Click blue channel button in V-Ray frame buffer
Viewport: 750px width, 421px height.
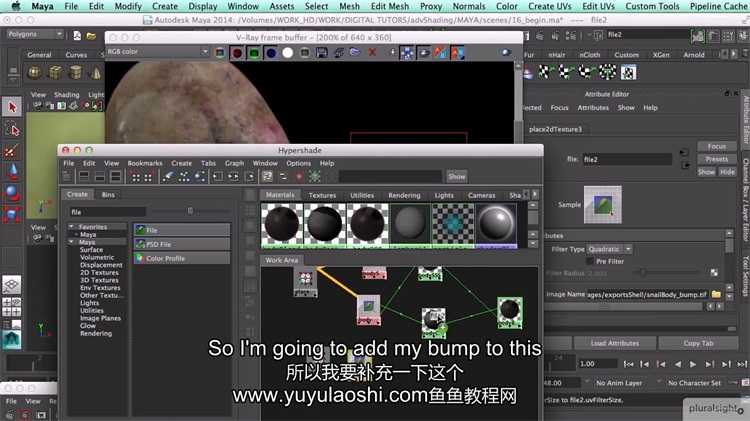(x=271, y=53)
